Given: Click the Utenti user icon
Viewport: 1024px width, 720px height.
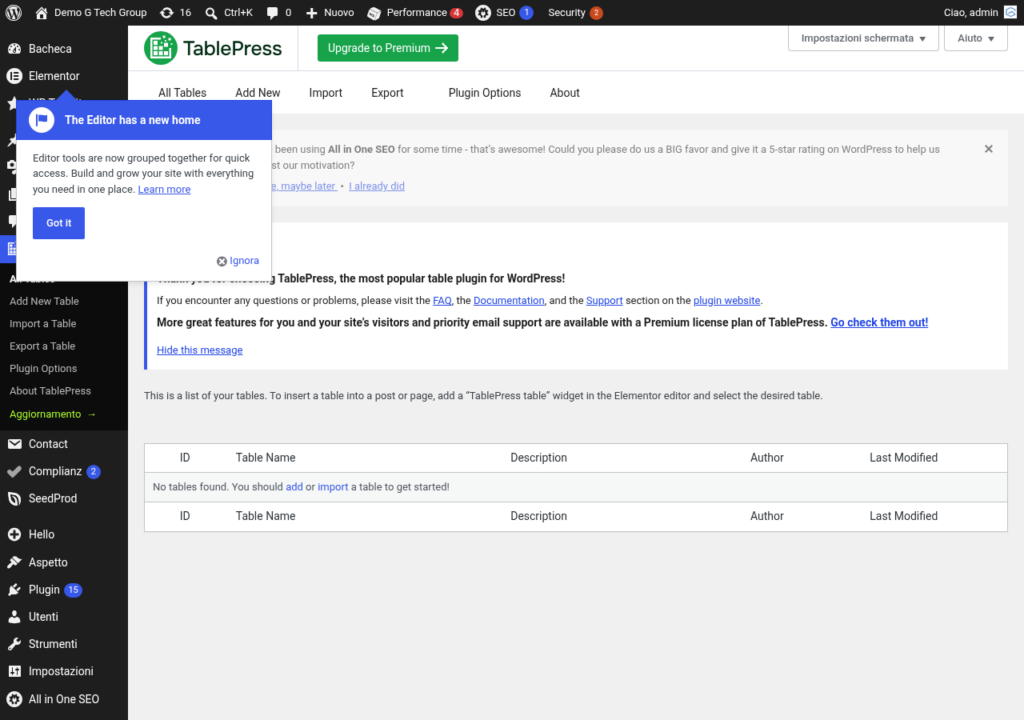Looking at the screenshot, I should click(14, 617).
